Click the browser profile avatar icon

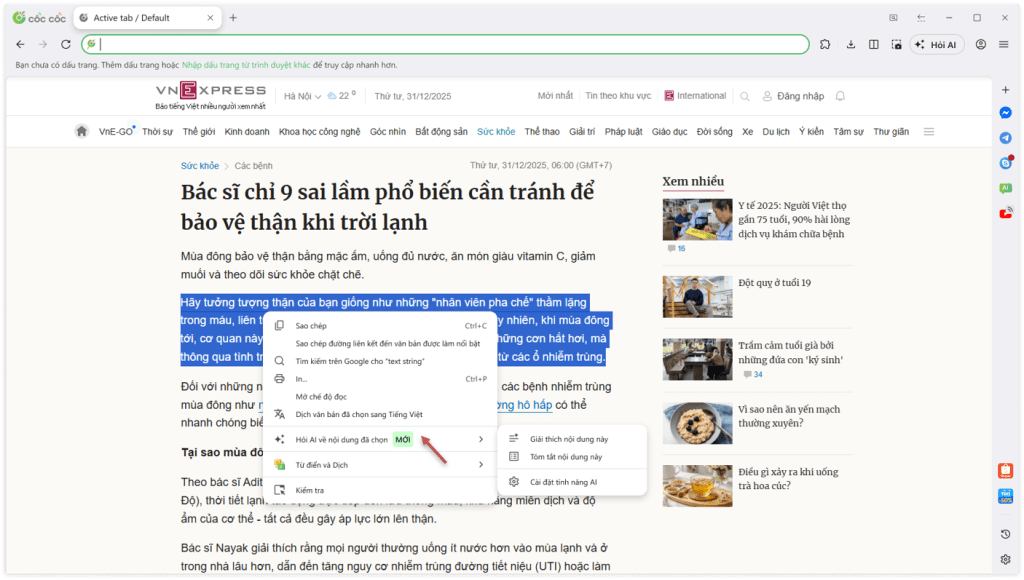point(981,45)
